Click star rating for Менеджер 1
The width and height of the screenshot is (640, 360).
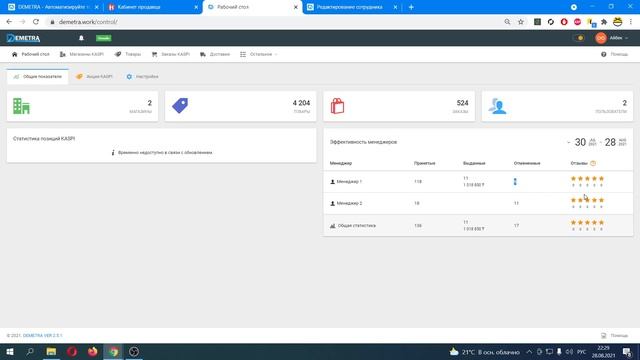pos(587,179)
